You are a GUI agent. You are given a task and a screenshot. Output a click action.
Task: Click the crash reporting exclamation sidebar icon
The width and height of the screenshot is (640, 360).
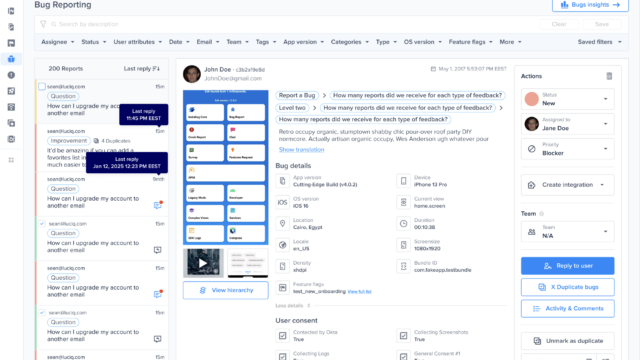[x=11, y=75]
